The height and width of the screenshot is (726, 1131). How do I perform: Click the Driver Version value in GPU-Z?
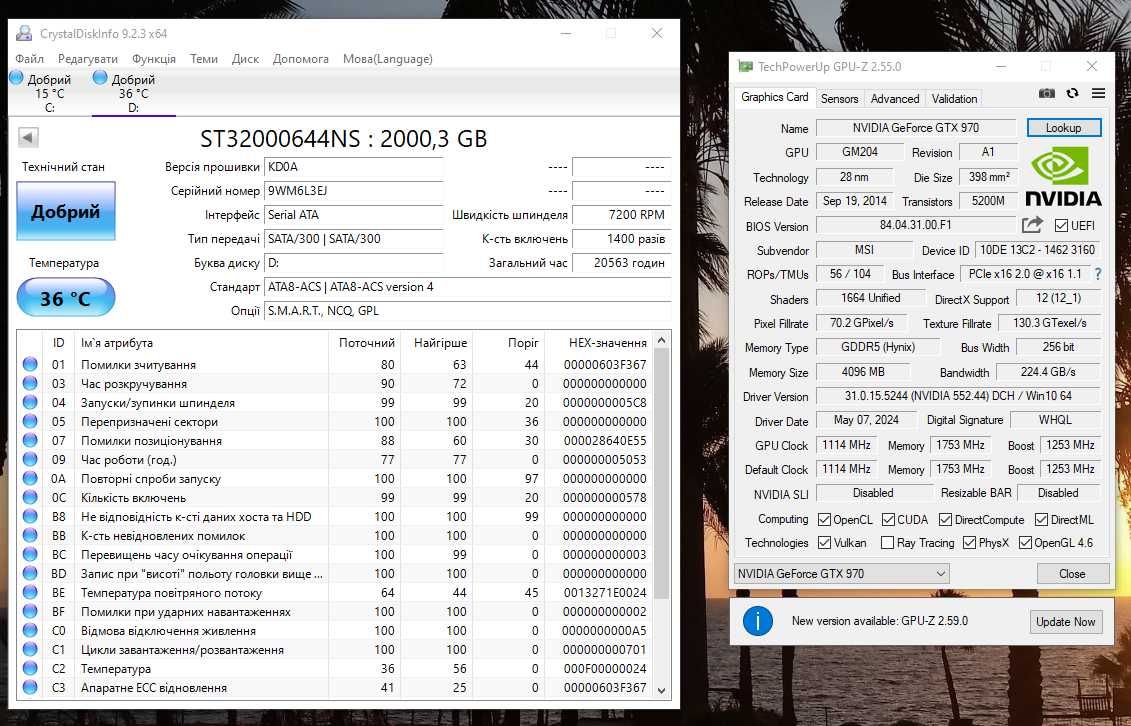tap(958, 396)
